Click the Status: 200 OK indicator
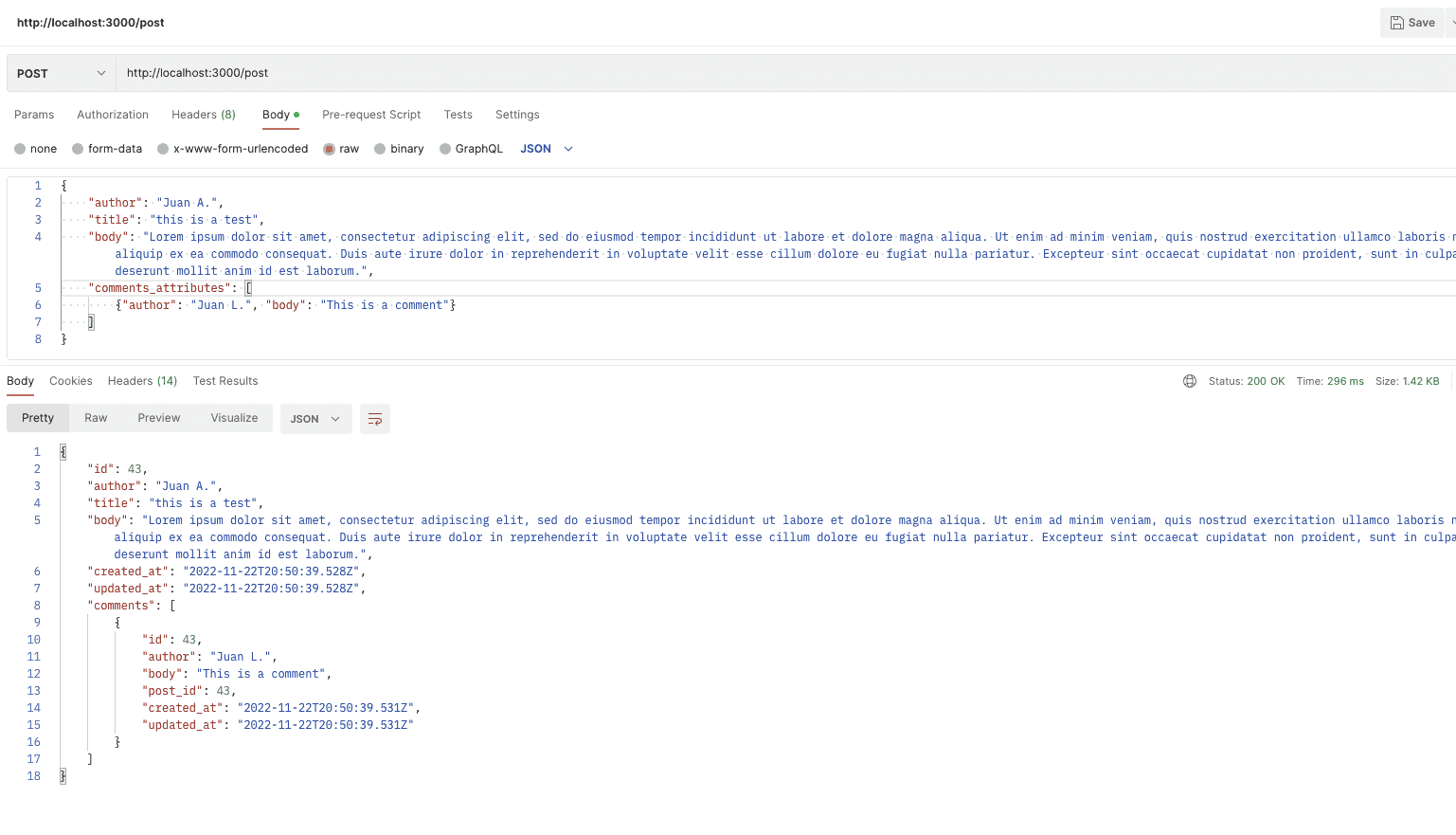Viewport: 1456px width, 835px height. click(x=1247, y=381)
